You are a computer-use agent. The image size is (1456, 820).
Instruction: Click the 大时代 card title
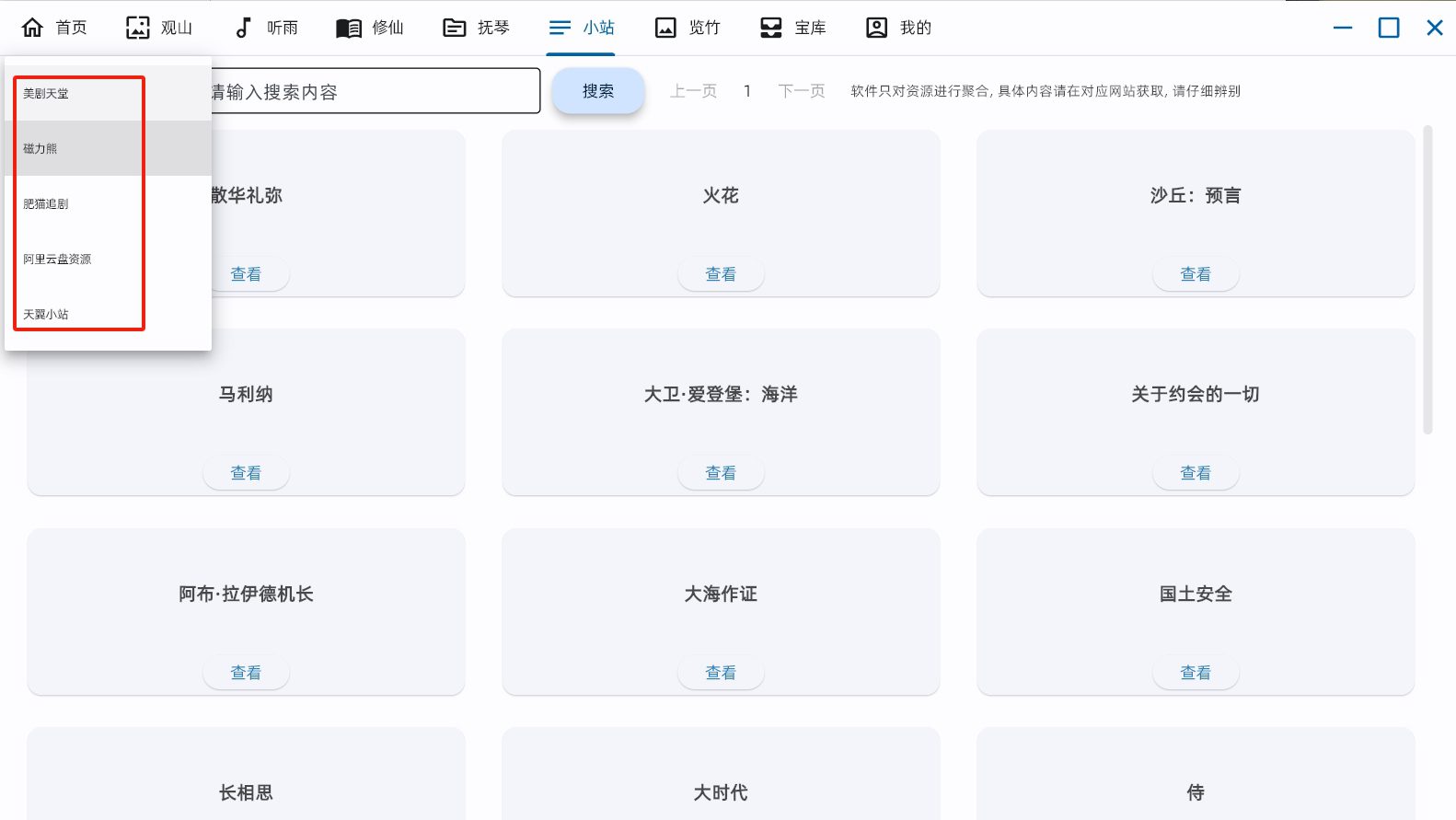coord(721,792)
